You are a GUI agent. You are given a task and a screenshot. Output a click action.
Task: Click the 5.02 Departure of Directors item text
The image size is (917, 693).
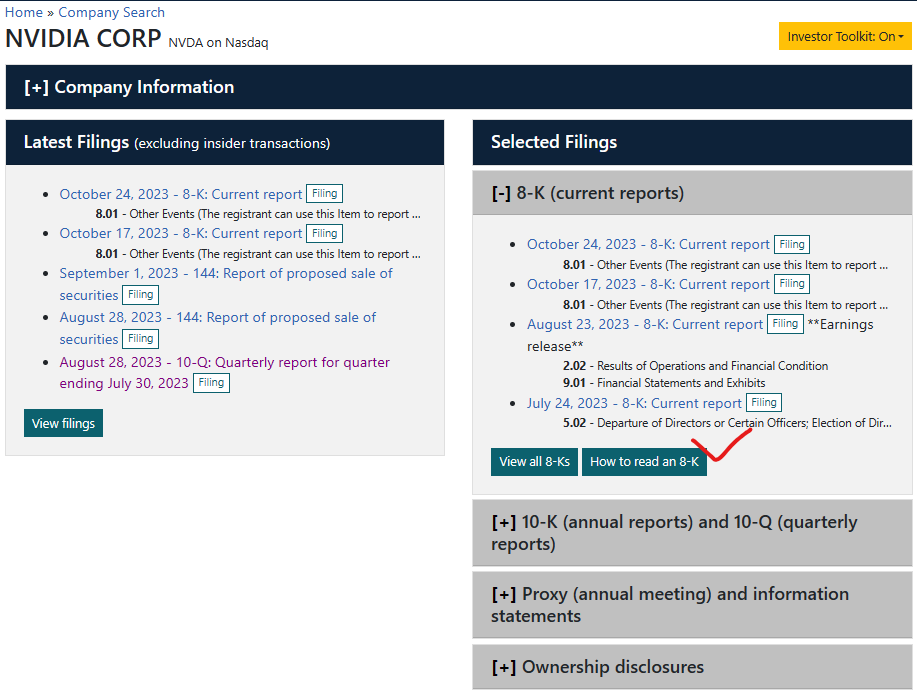pos(727,423)
